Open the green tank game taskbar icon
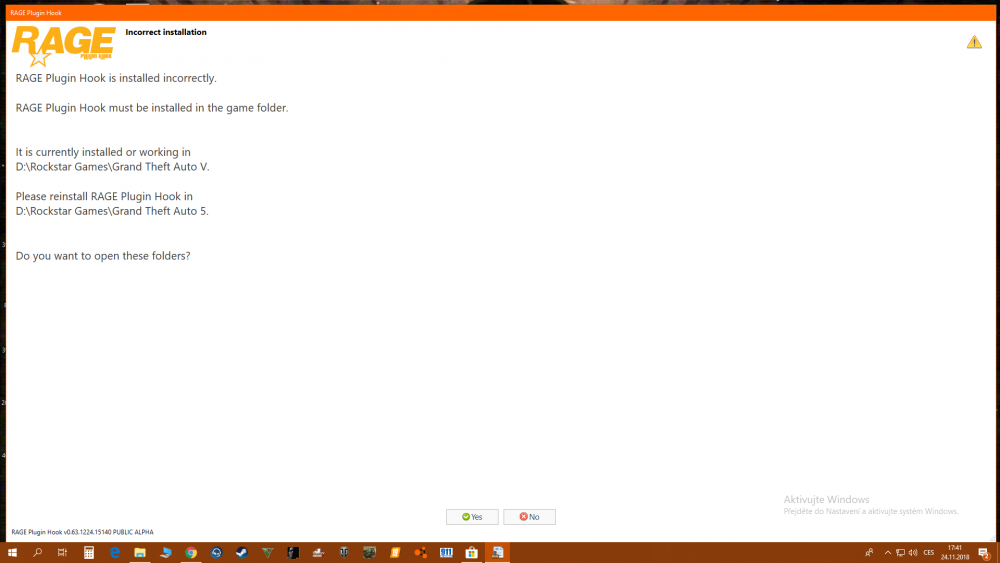This screenshot has width=1000, height=563. (x=369, y=553)
